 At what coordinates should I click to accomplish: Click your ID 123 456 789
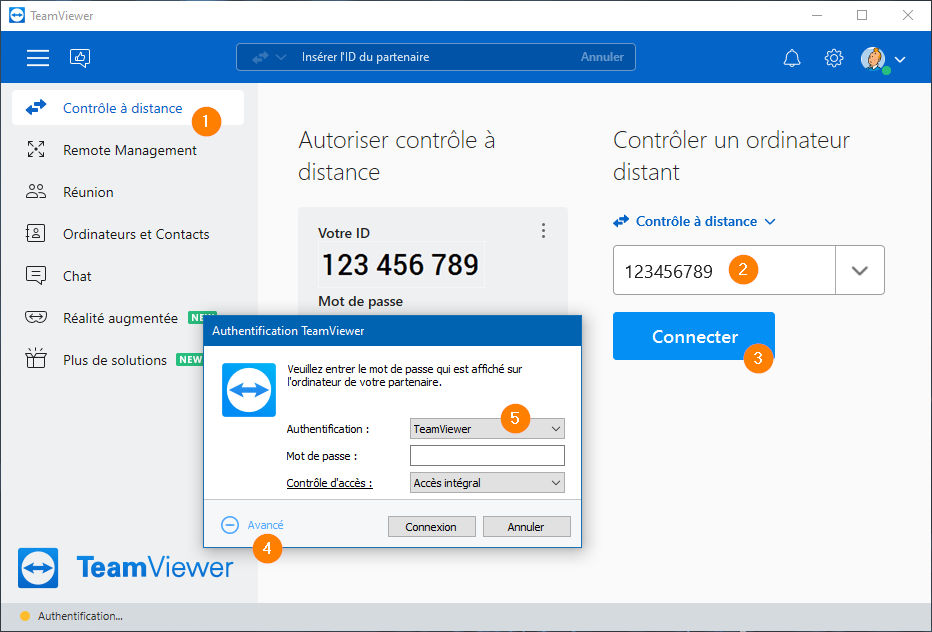point(400,265)
